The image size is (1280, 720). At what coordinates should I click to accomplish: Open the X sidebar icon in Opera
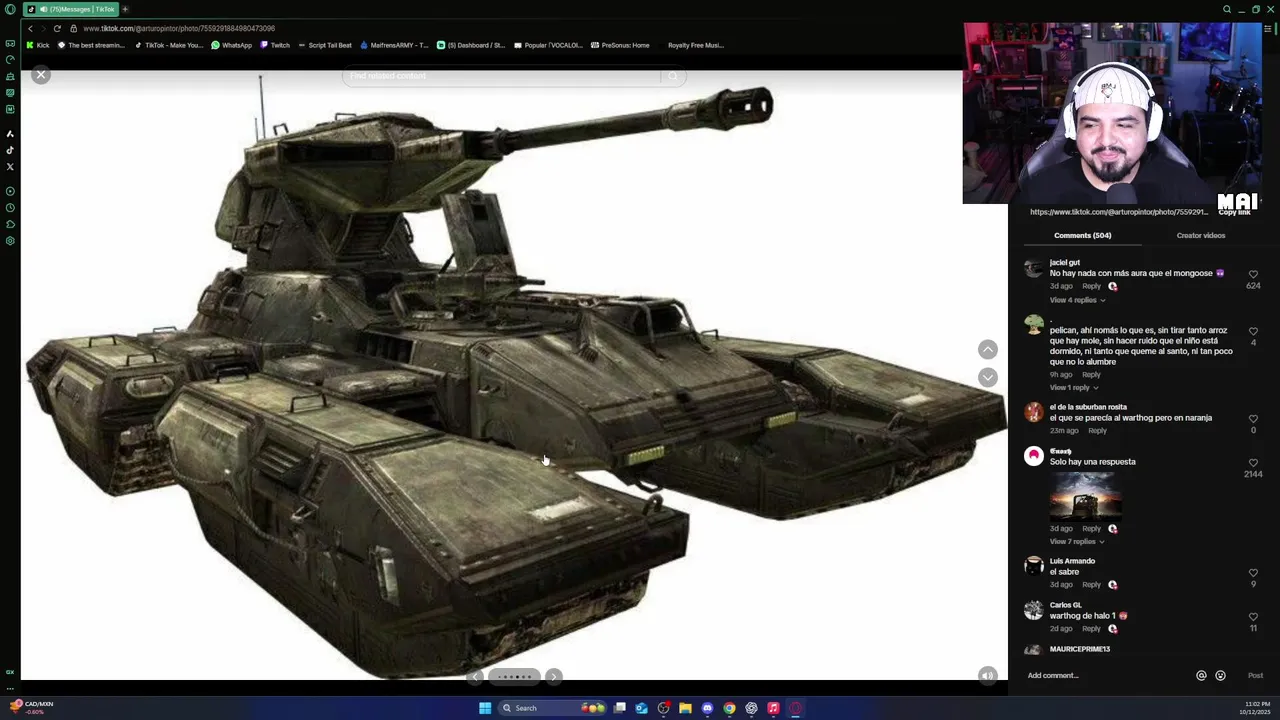tap(10, 167)
